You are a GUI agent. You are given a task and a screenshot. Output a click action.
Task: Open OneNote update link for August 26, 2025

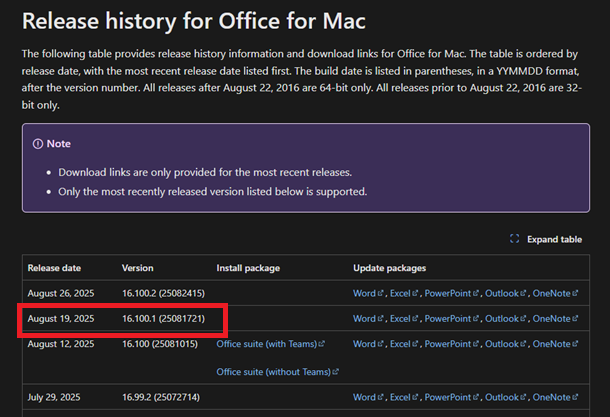click(x=555, y=293)
